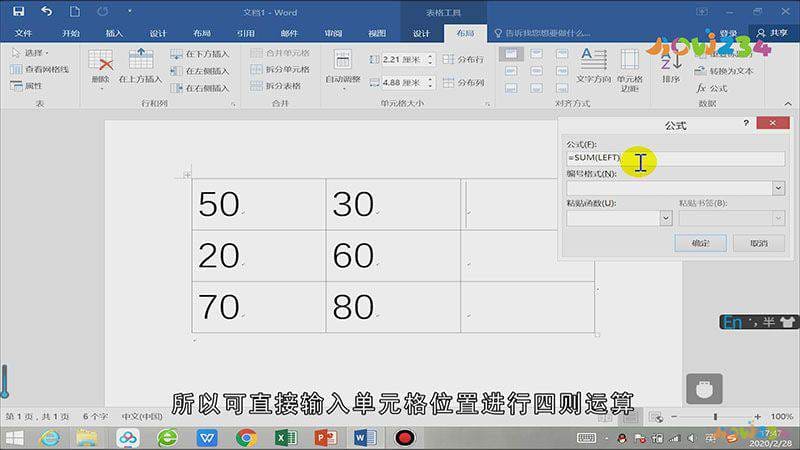Insert row with 在上方插入
The height and width of the screenshot is (450, 800).
140,66
